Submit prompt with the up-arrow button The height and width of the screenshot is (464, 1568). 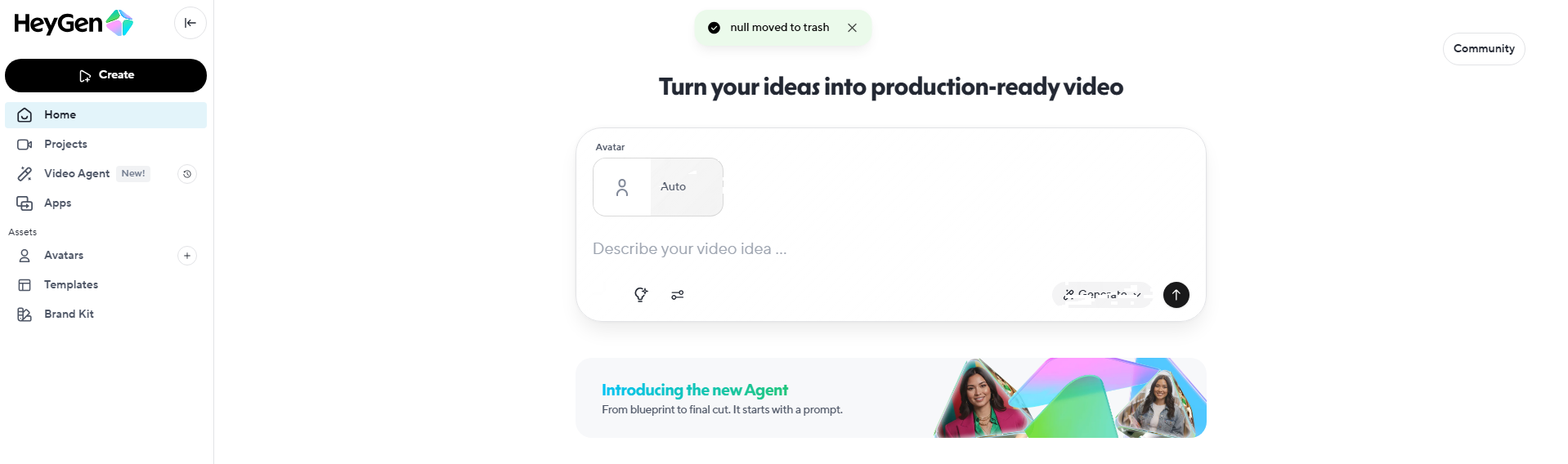click(x=1176, y=295)
